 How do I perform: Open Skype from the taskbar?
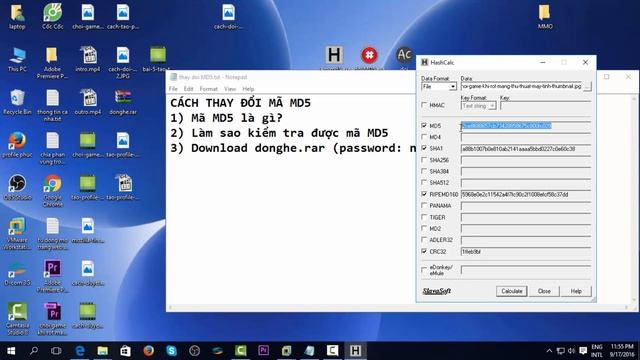pyautogui.click(x=171, y=351)
